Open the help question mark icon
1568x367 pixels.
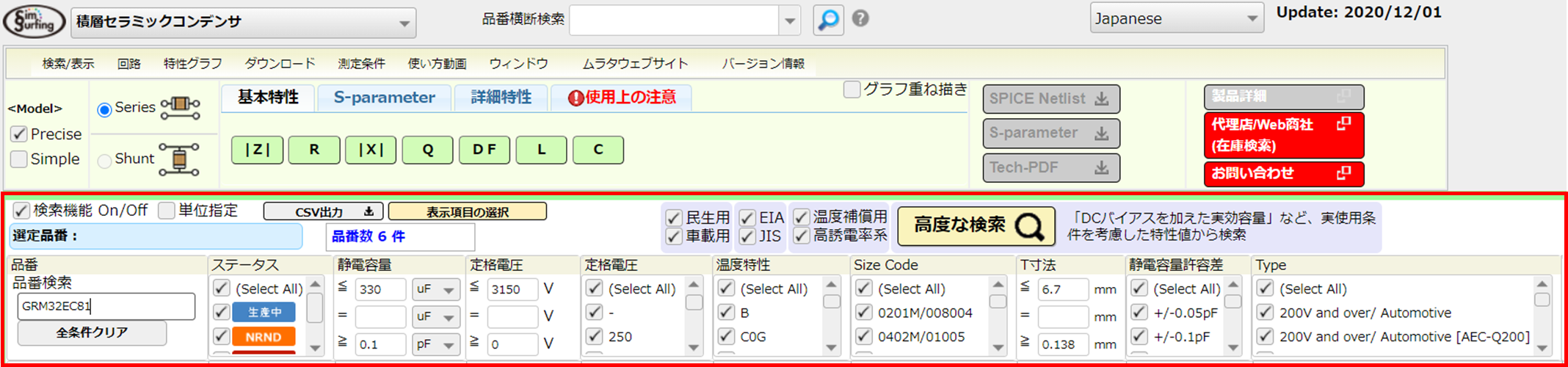click(861, 18)
